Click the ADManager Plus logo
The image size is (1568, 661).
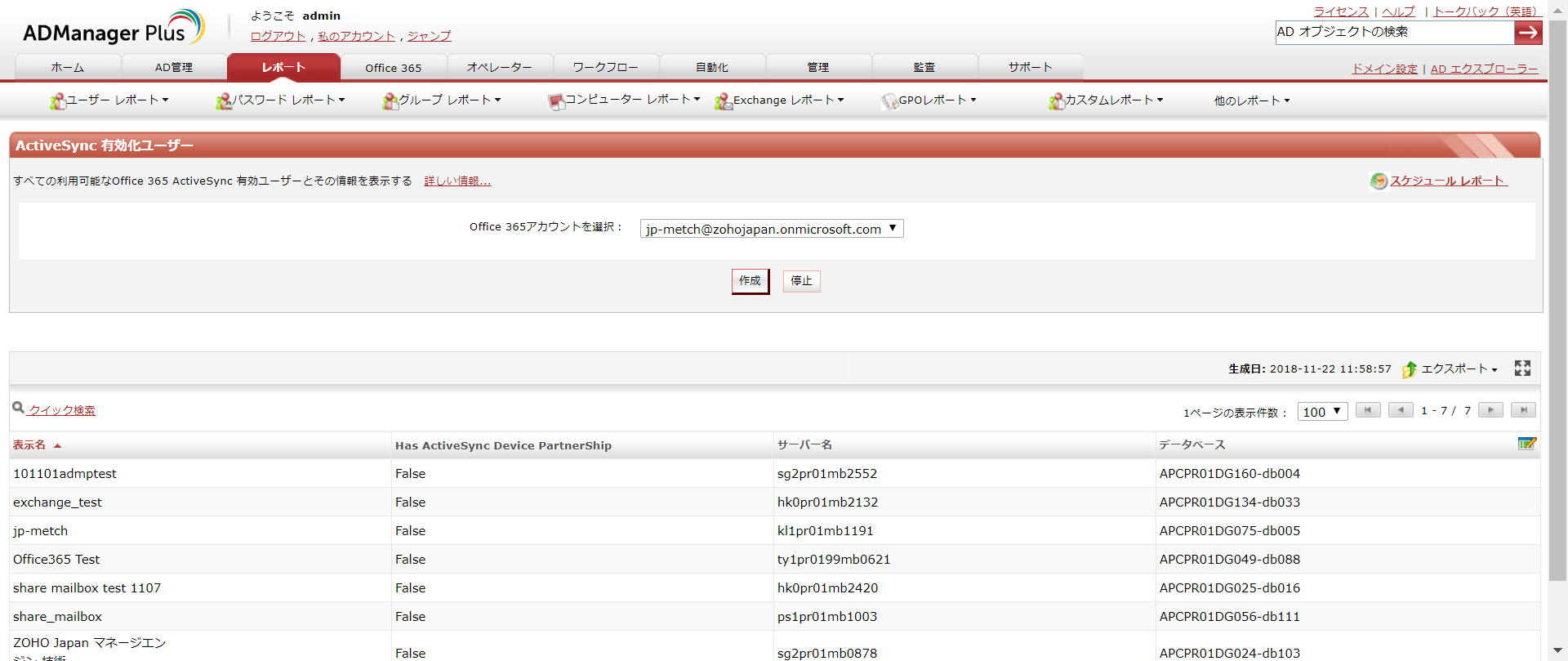(114, 29)
